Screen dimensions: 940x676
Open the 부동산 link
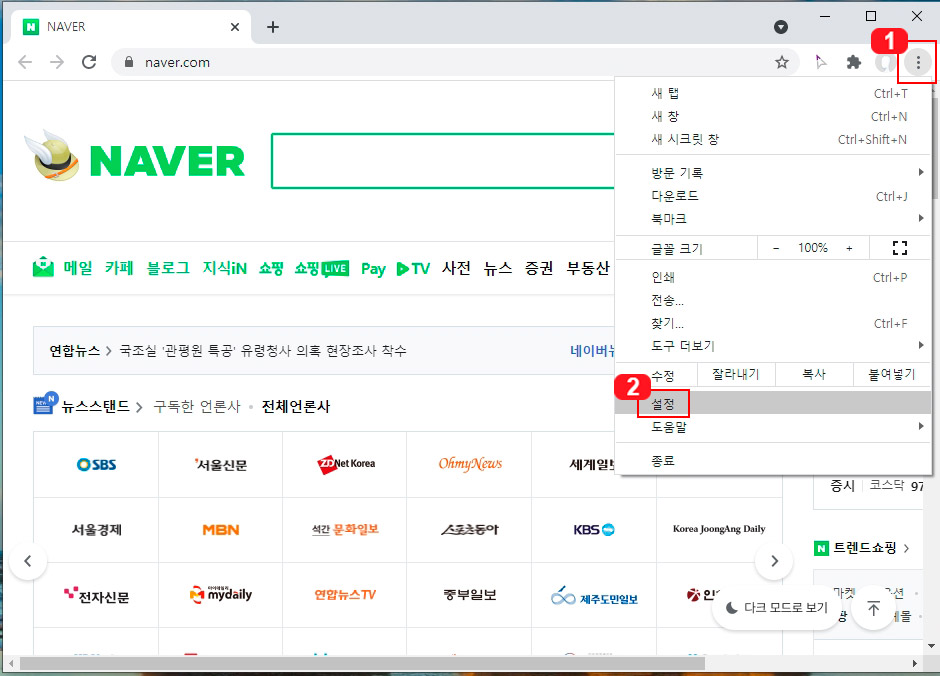(588, 268)
